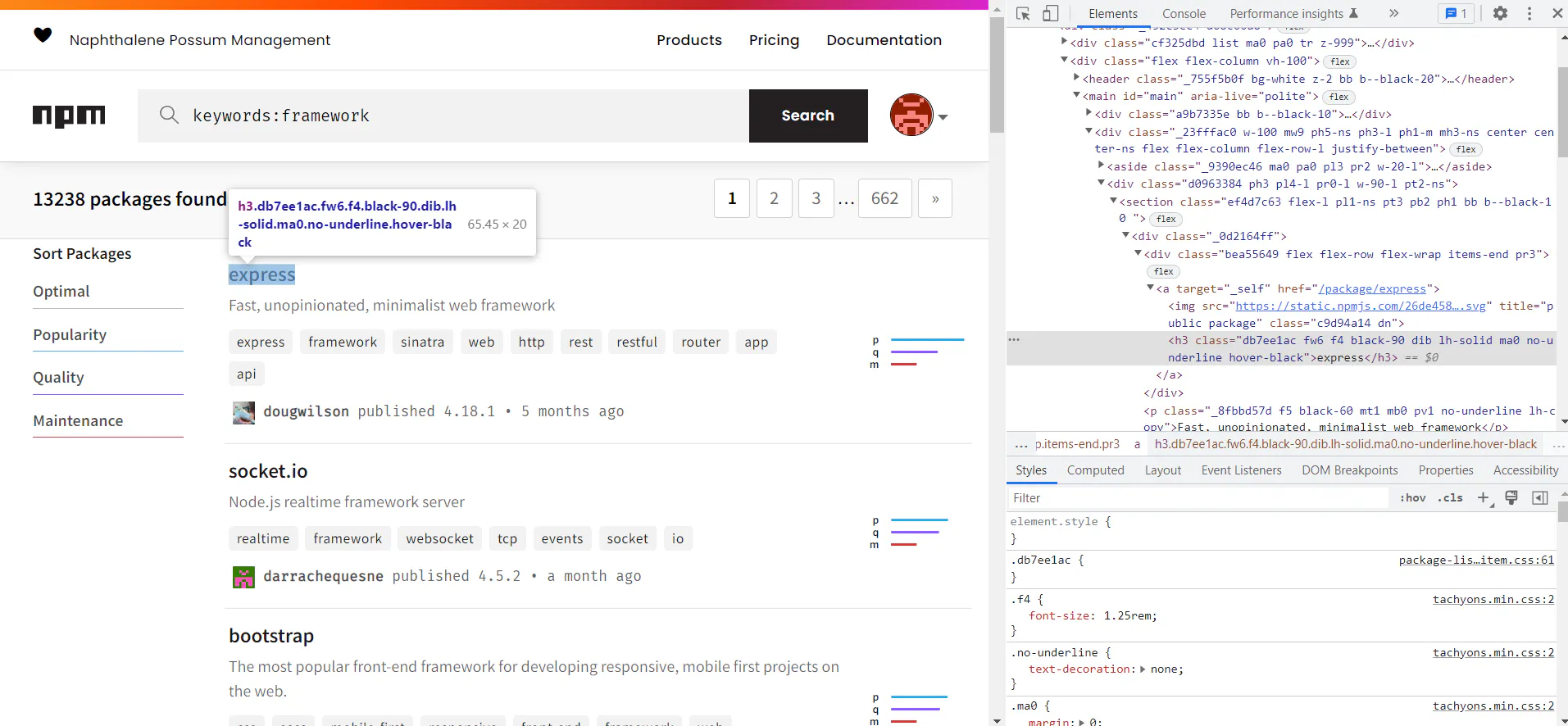The height and width of the screenshot is (726, 1568).
Task: Click the npm logo
Action: pos(69,116)
